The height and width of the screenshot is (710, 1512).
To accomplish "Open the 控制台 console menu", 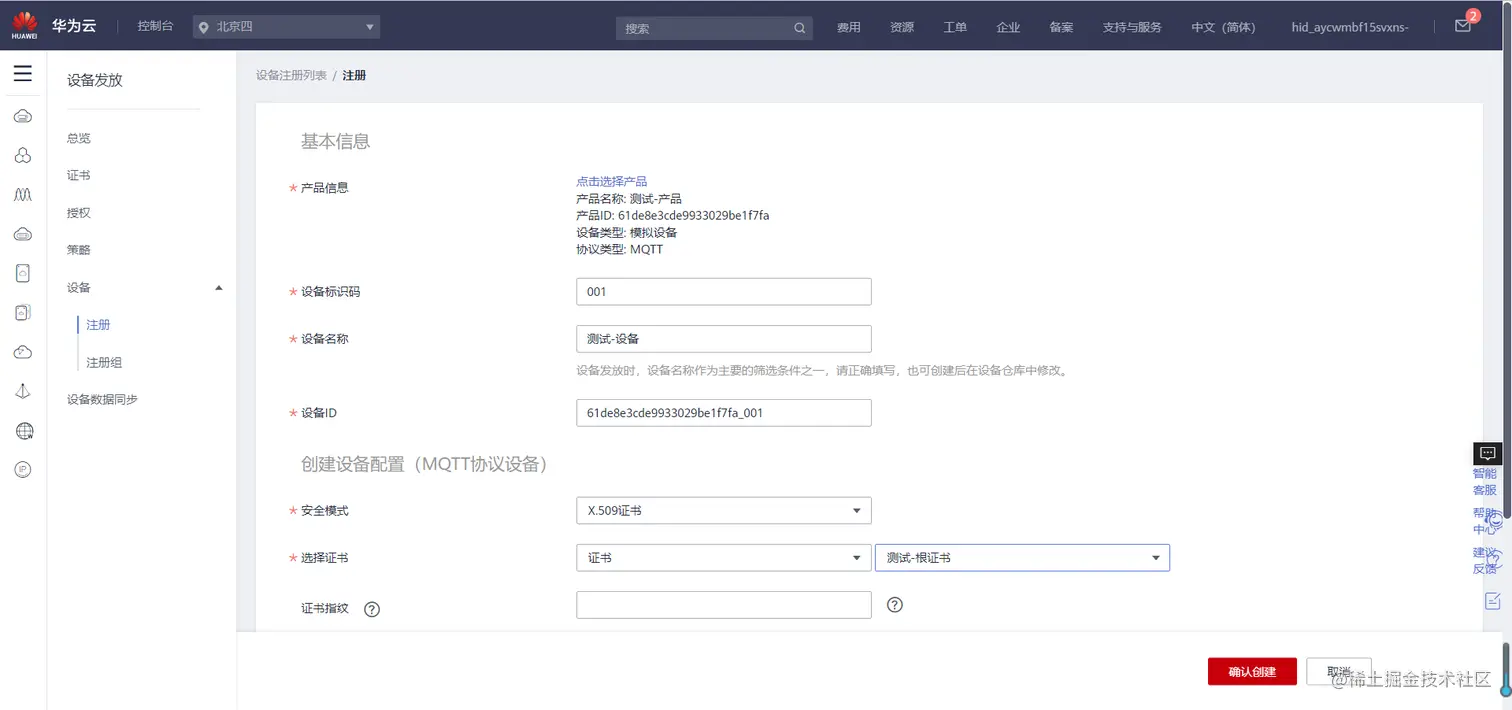I will point(154,26).
